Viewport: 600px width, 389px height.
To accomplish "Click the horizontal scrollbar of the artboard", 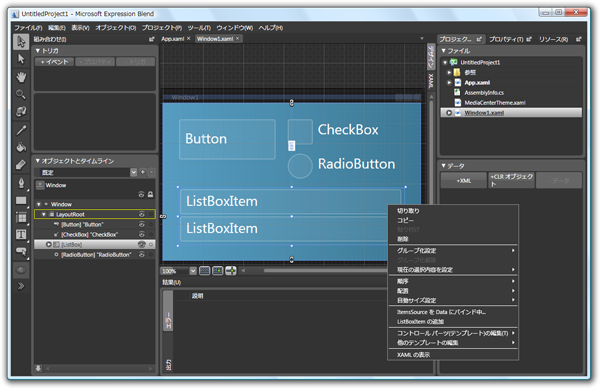I will (325, 270).
